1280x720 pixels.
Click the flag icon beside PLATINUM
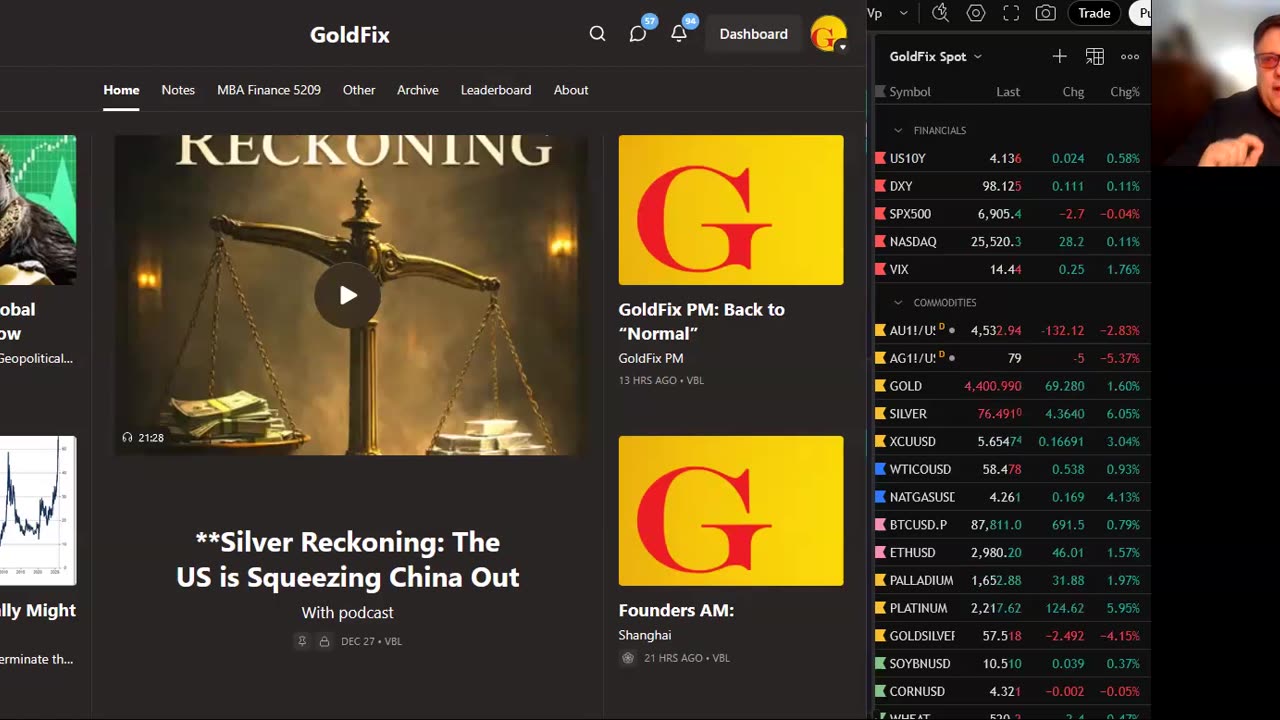[x=880, y=608]
